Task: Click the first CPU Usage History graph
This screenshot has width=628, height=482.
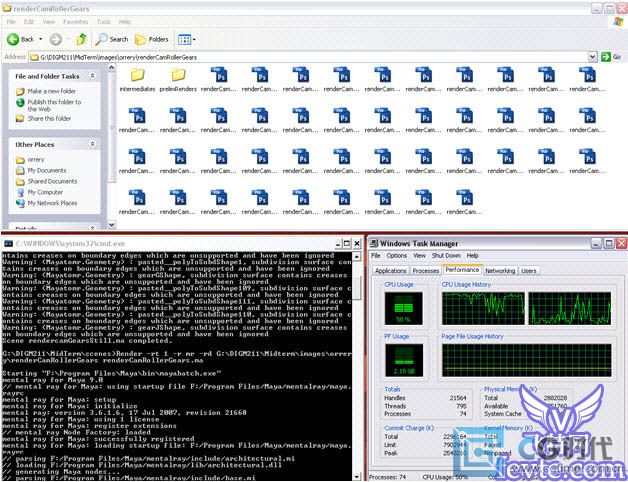Action: 483,308
